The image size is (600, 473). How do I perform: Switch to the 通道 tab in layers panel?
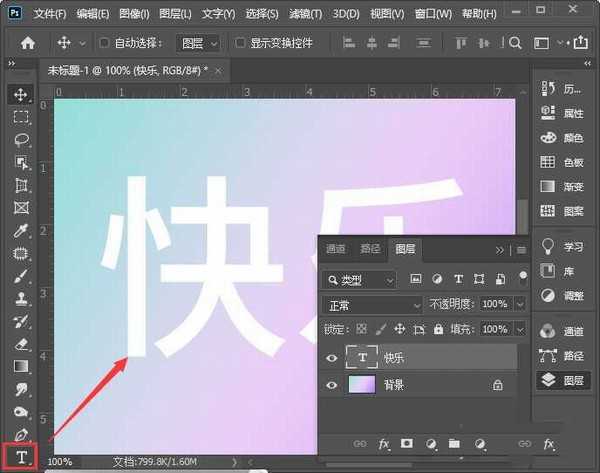pos(336,249)
